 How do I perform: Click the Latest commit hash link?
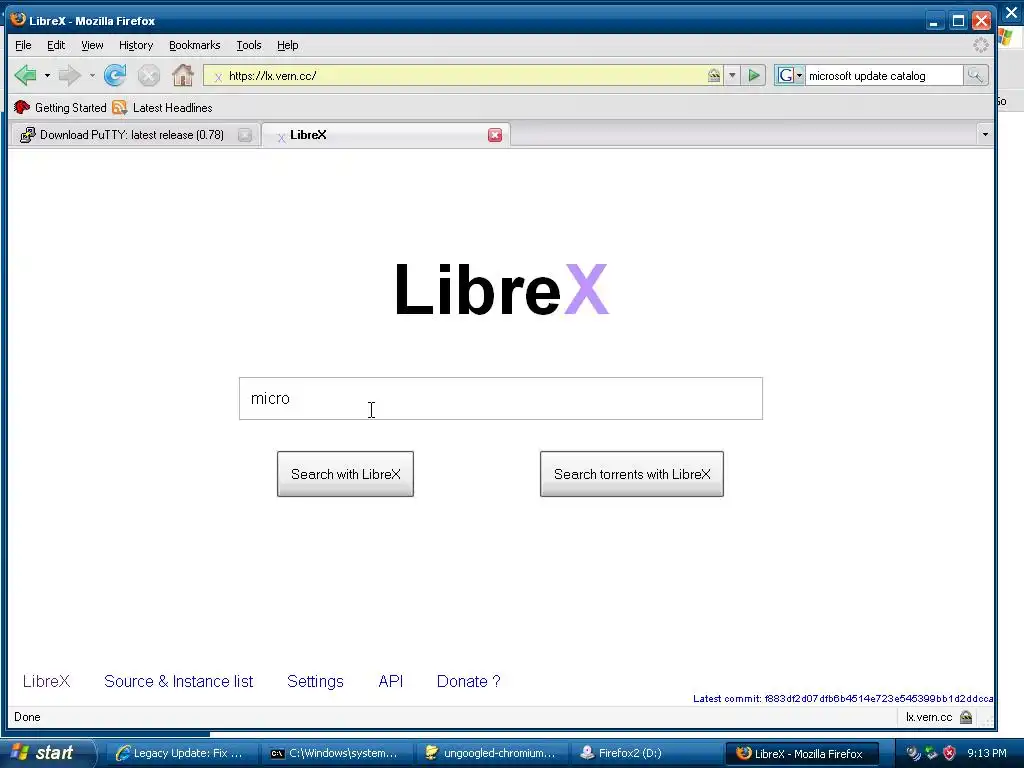(x=843, y=698)
